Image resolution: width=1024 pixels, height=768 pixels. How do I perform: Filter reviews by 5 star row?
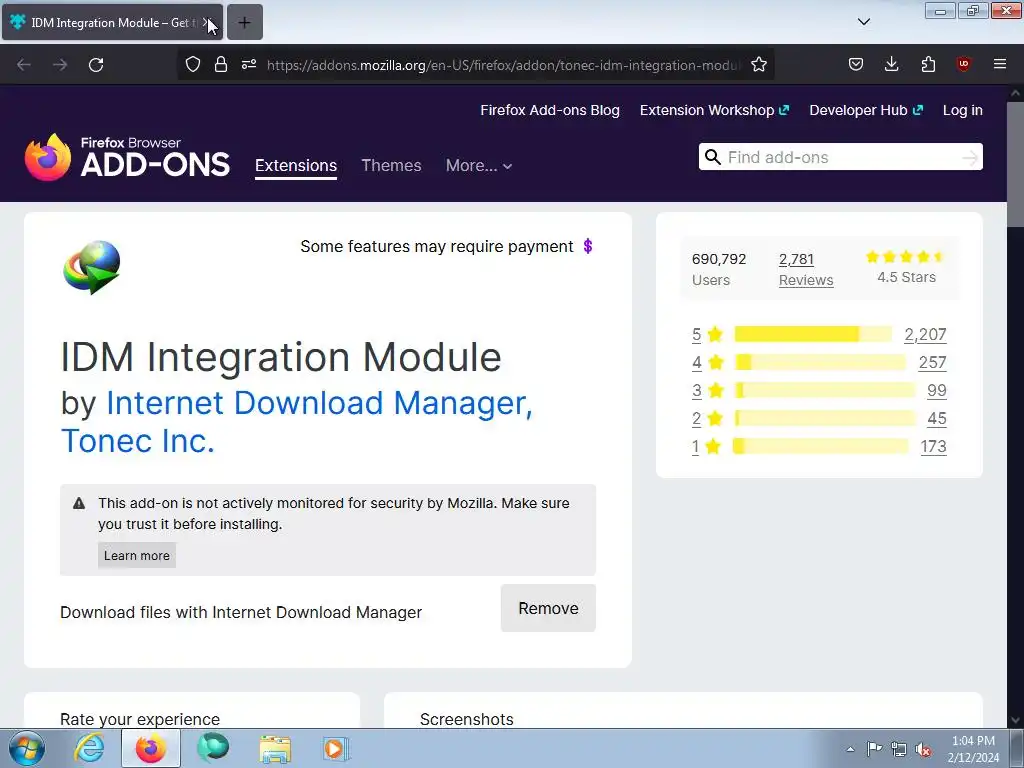coord(819,334)
